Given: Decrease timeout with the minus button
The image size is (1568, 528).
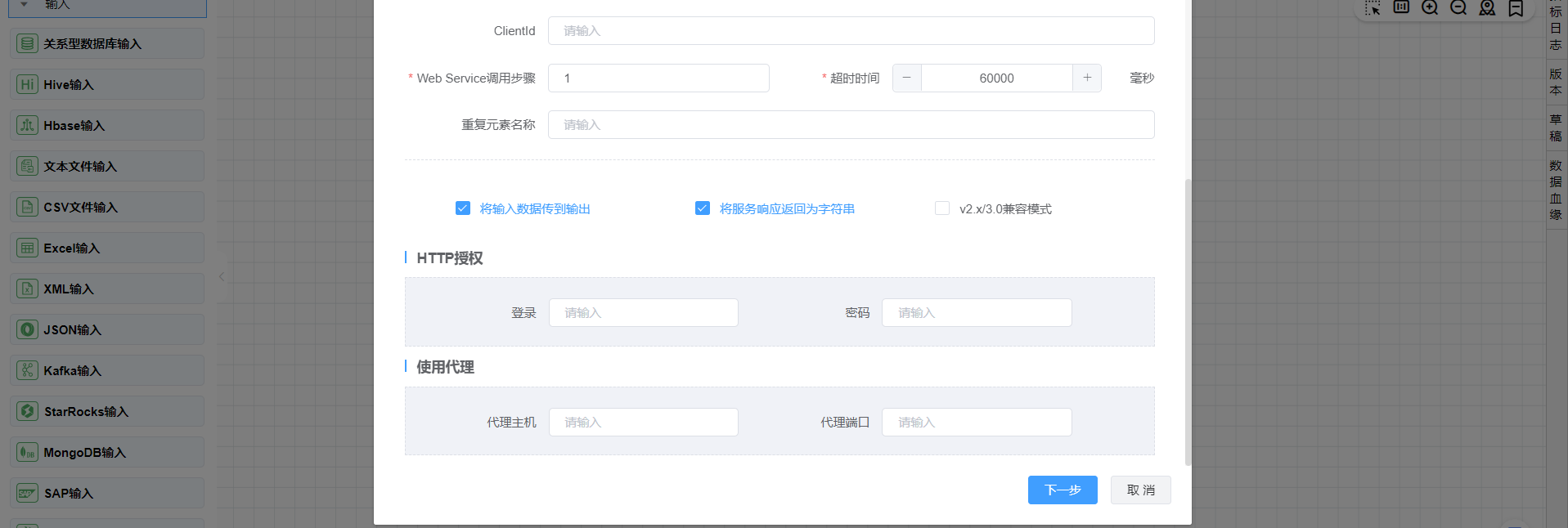Looking at the screenshot, I should 906,78.
